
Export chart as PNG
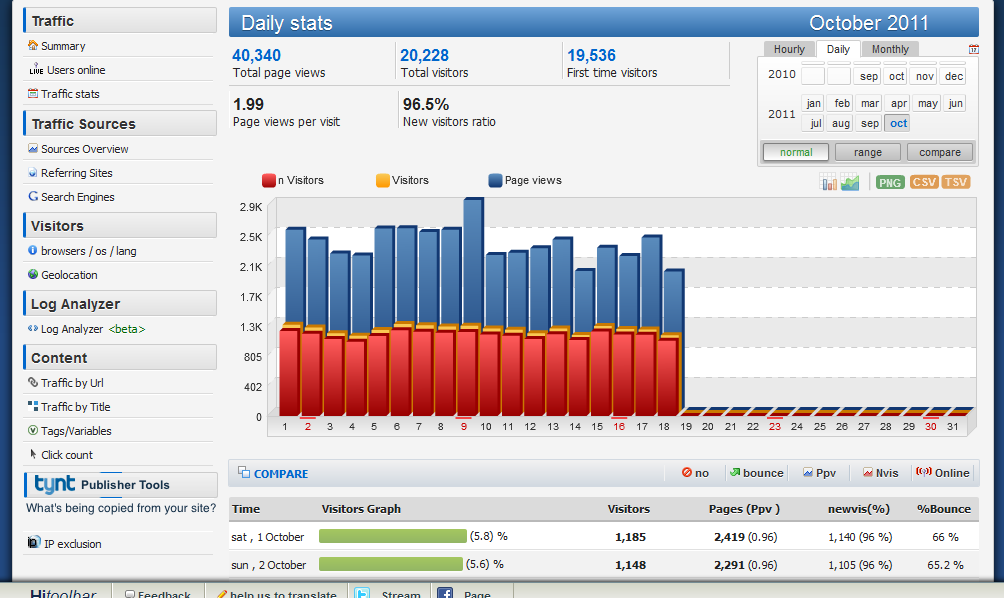tap(890, 182)
